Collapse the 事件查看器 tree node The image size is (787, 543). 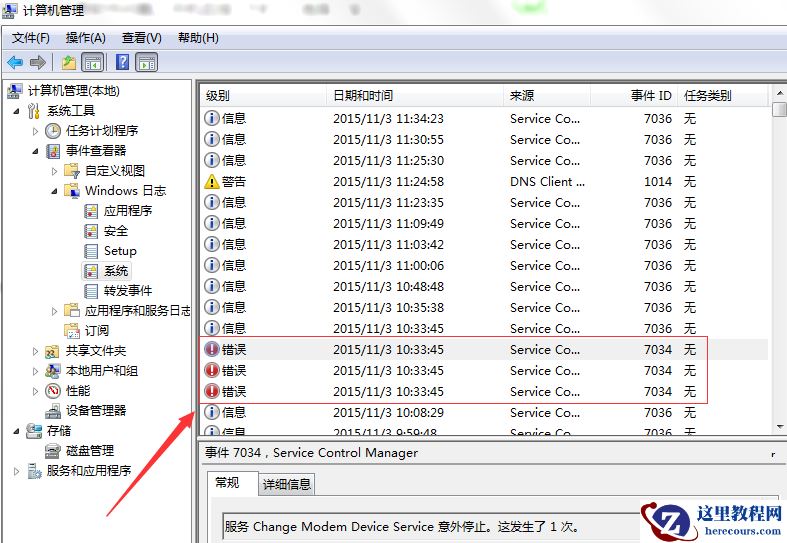click(x=35, y=151)
